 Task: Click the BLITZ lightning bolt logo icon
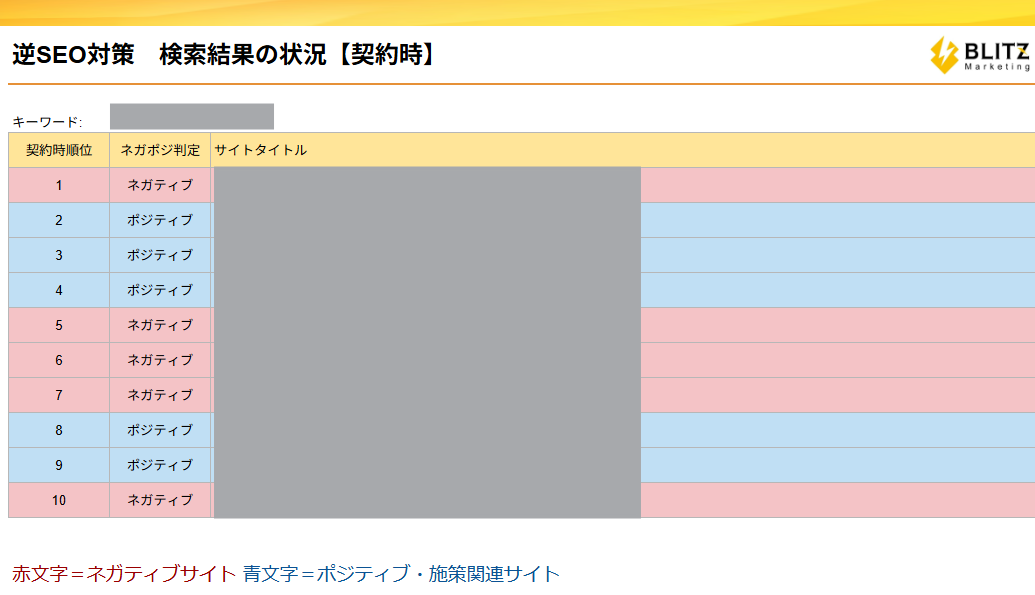tap(944, 55)
